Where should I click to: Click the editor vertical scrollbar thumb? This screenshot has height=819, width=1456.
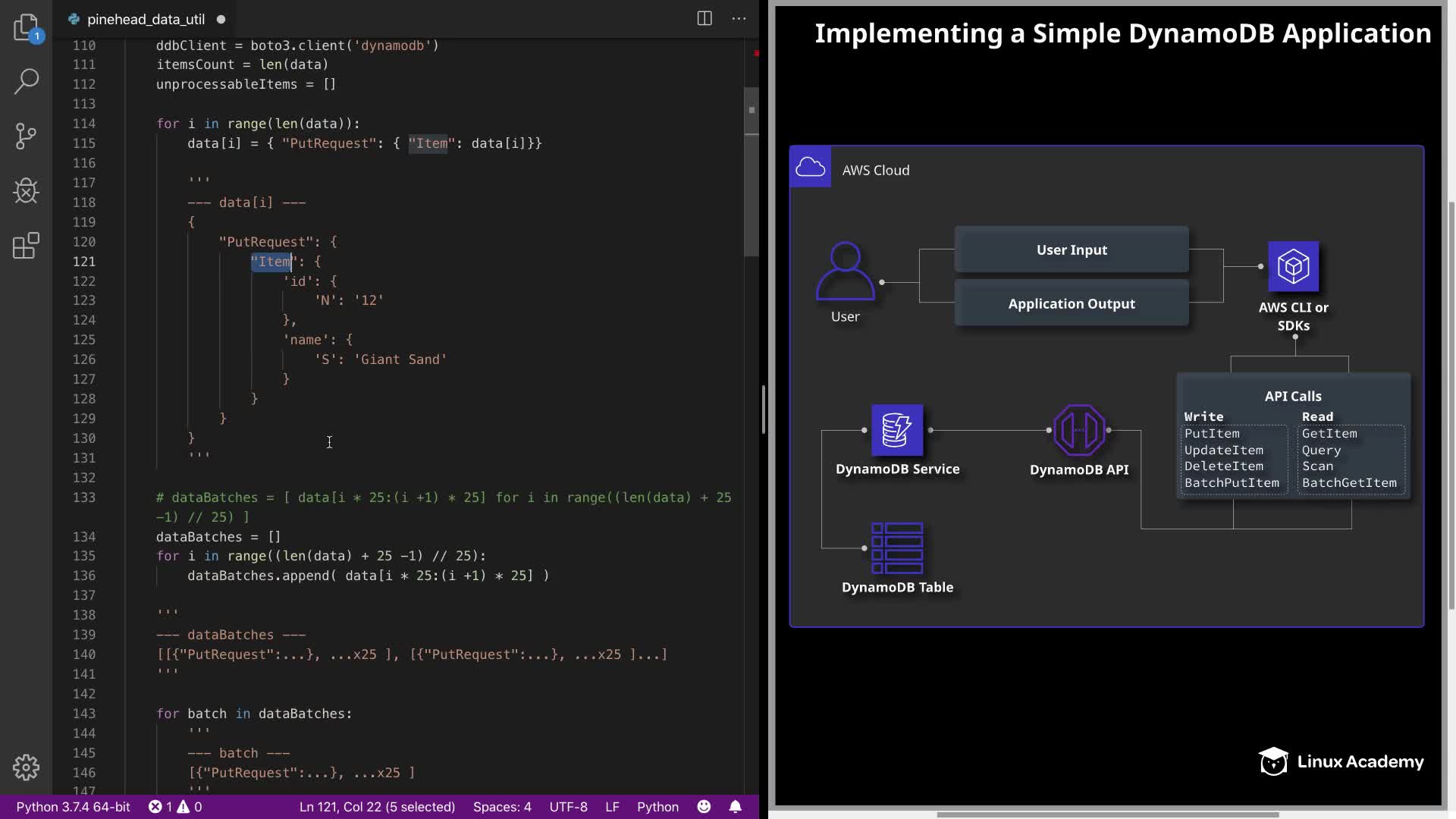[752, 171]
